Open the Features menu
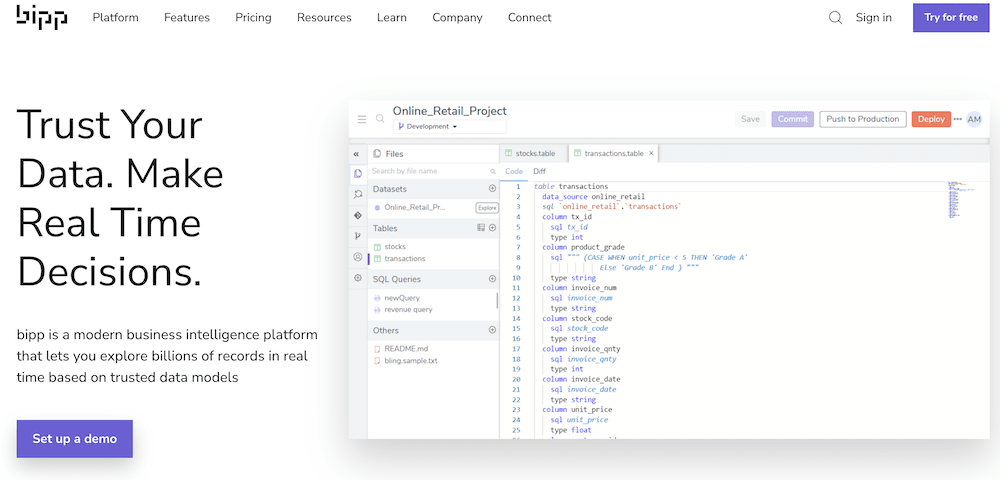The image size is (1000, 480). click(187, 18)
